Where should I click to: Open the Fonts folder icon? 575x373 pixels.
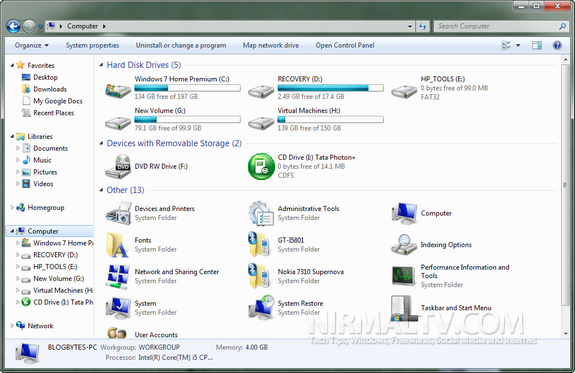[117, 244]
